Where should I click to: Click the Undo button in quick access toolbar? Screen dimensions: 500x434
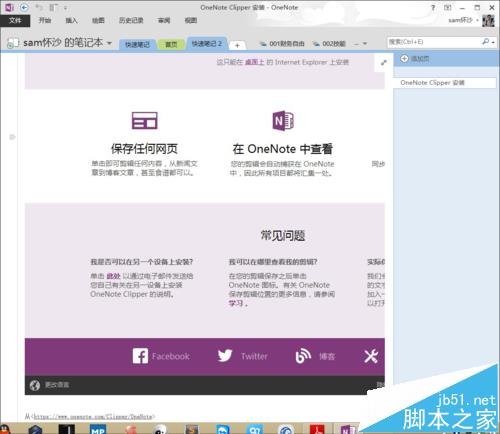point(39,7)
